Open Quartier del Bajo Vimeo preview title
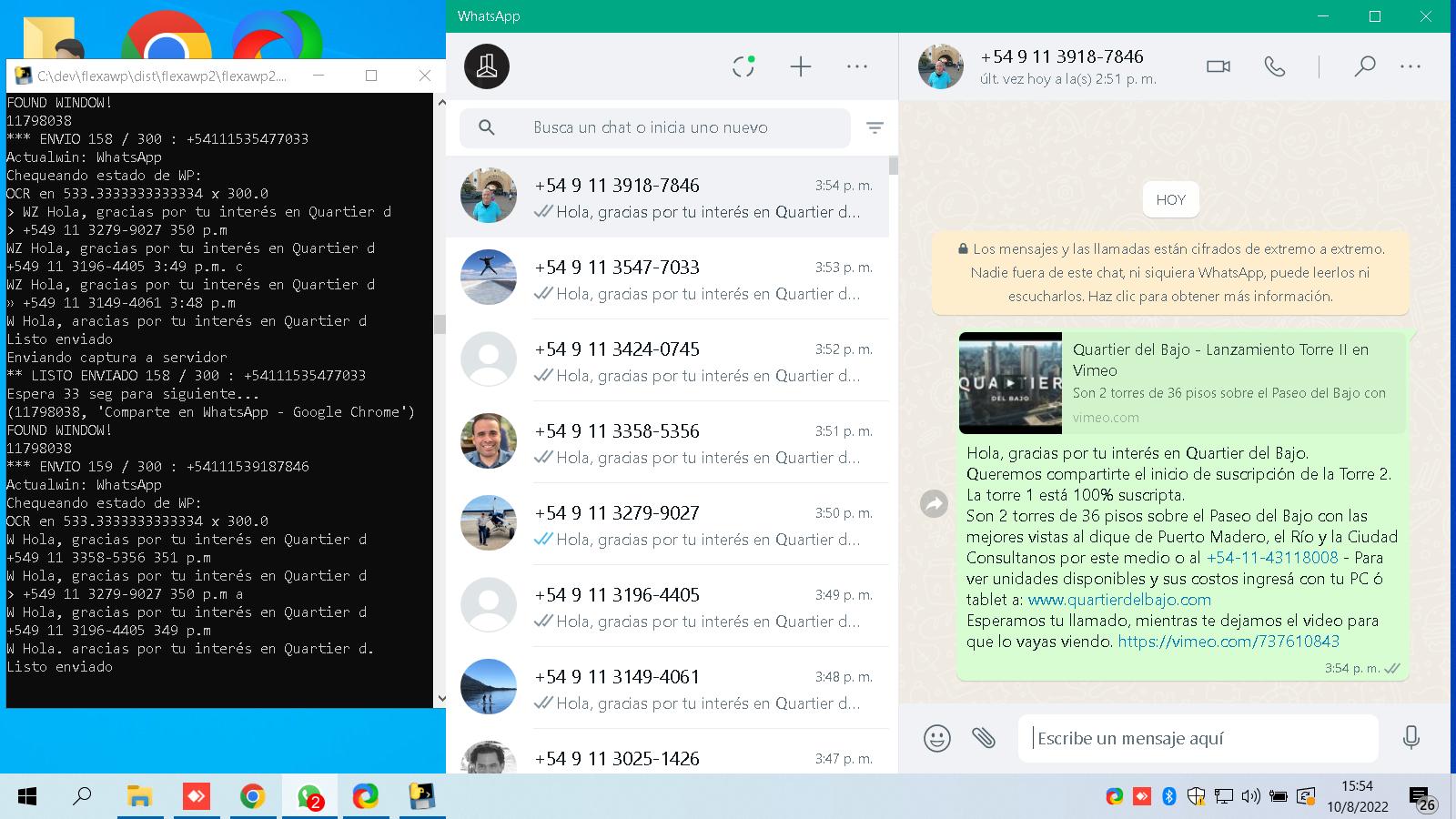This screenshot has width=1456, height=819. [1220, 359]
